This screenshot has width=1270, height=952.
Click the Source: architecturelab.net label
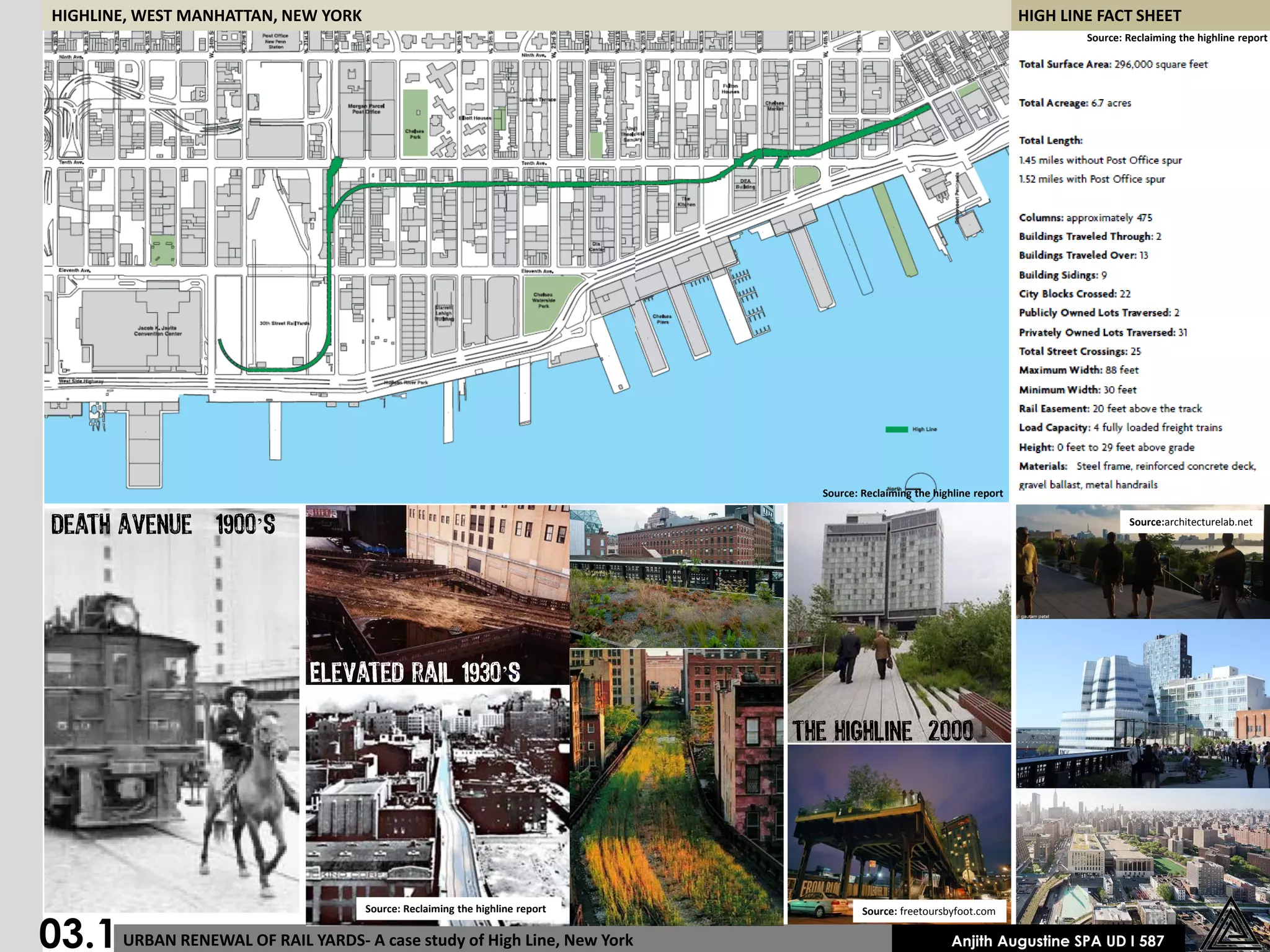(1190, 522)
